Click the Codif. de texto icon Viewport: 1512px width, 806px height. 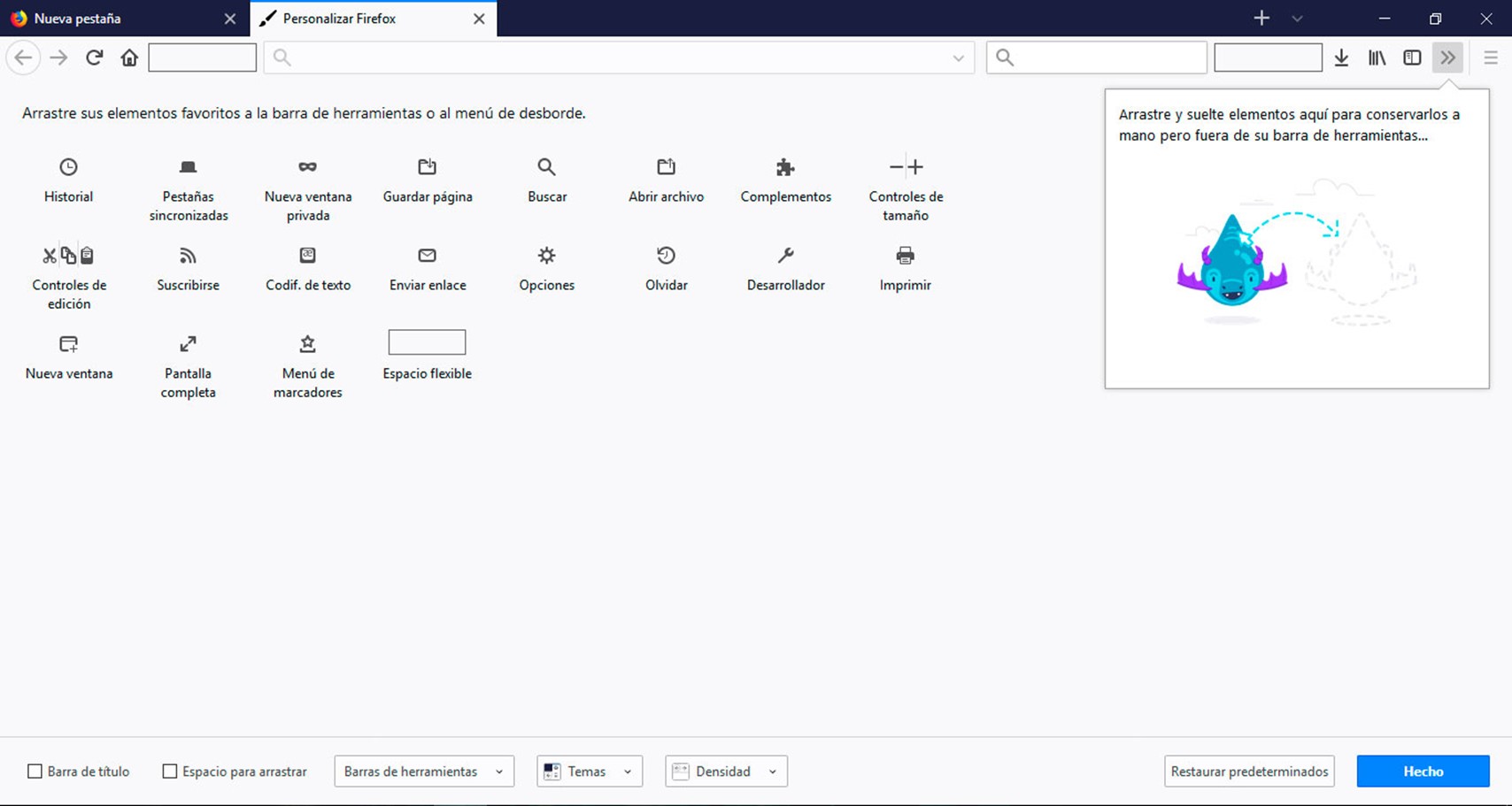pyautogui.click(x=307, y=256)
